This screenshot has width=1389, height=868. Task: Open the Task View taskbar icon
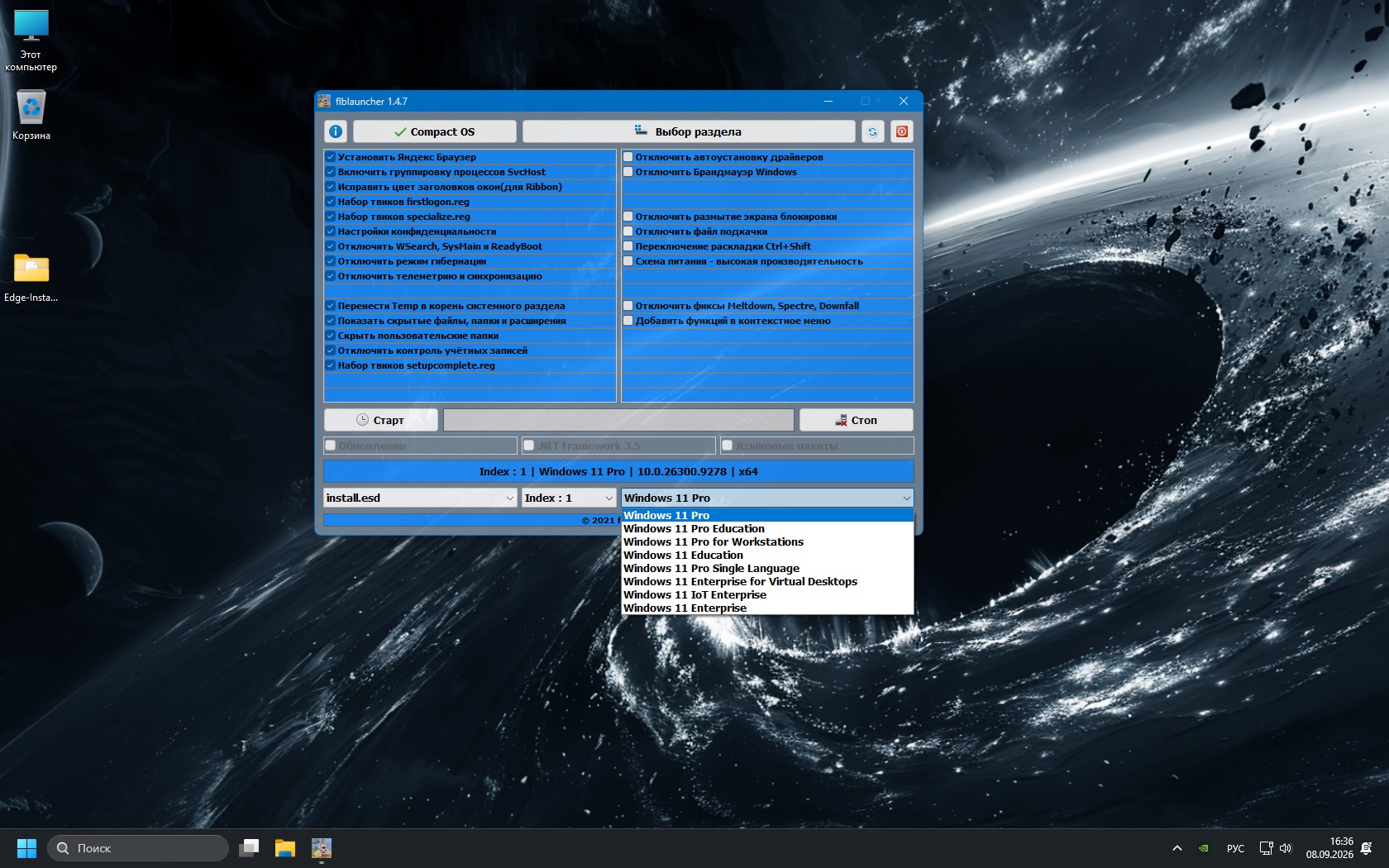[249, 848]
